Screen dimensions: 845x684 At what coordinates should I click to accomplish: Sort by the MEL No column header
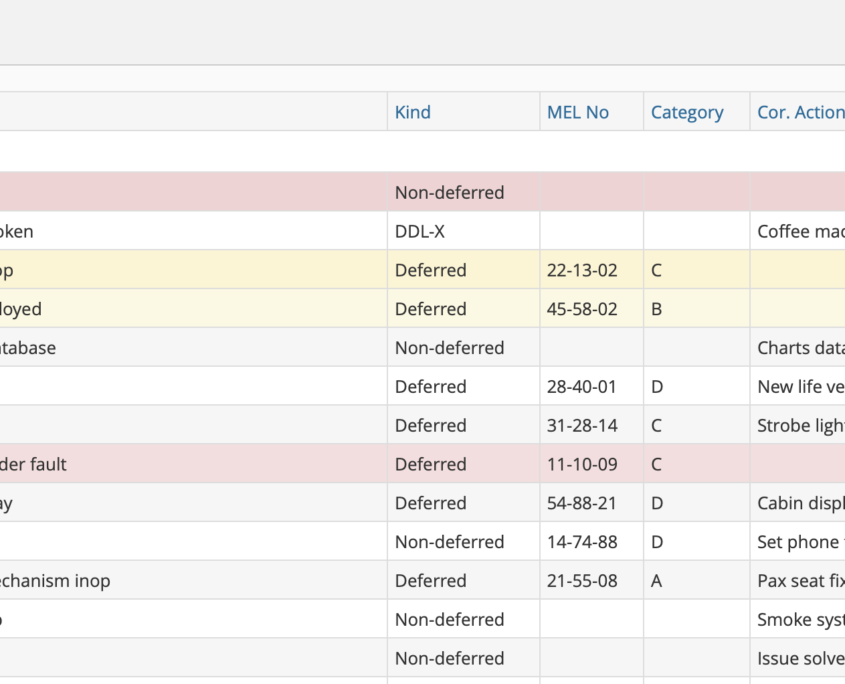point(577,113)
